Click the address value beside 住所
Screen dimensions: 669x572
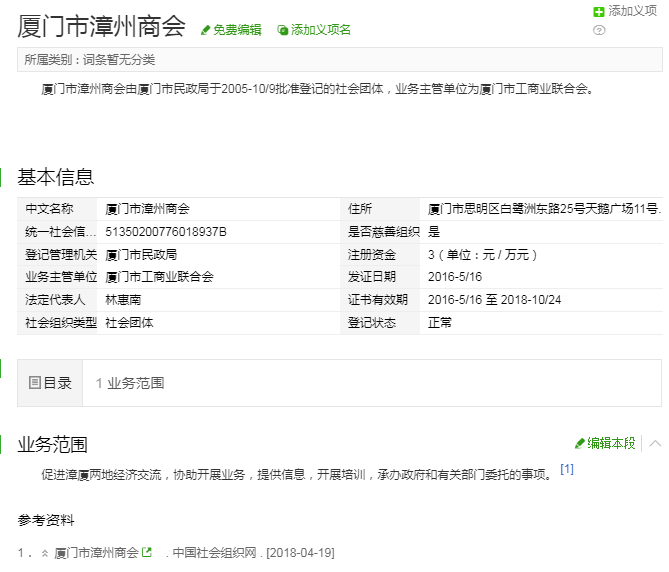pyautogui.click(x=544, y=209)
